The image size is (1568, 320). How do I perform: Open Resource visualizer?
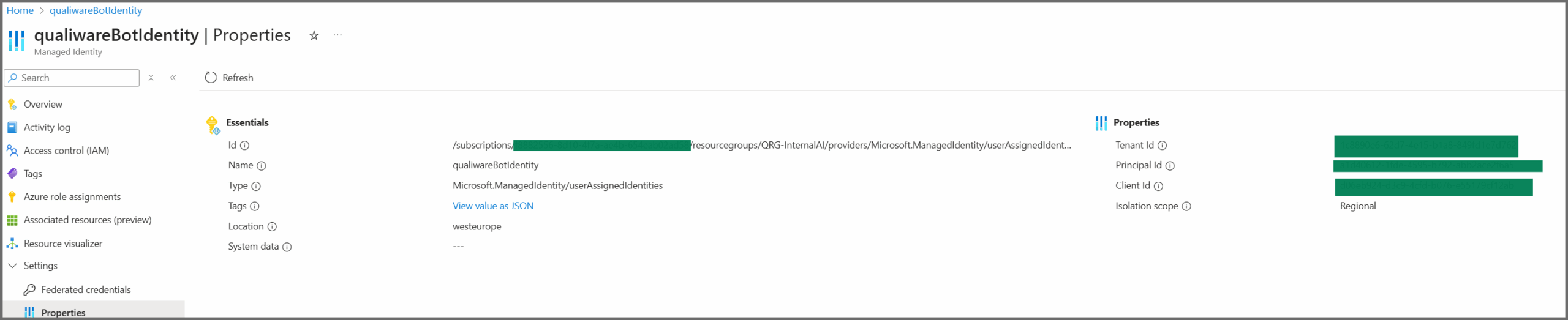point(63,244)
